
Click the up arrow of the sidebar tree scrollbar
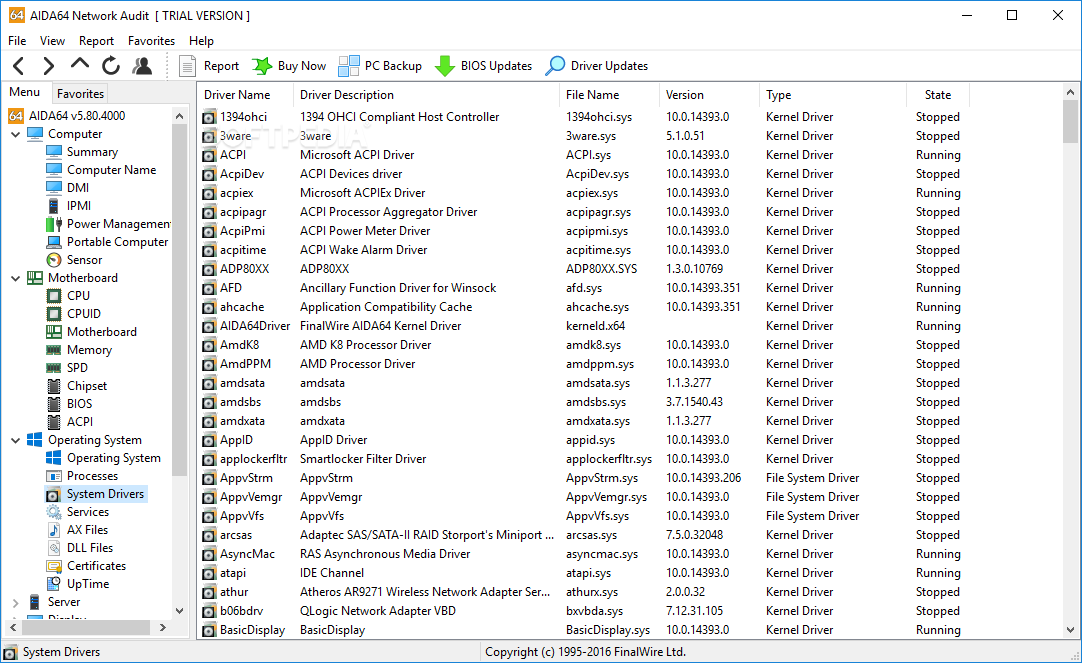pyautogui.click(x=179, y=116)
